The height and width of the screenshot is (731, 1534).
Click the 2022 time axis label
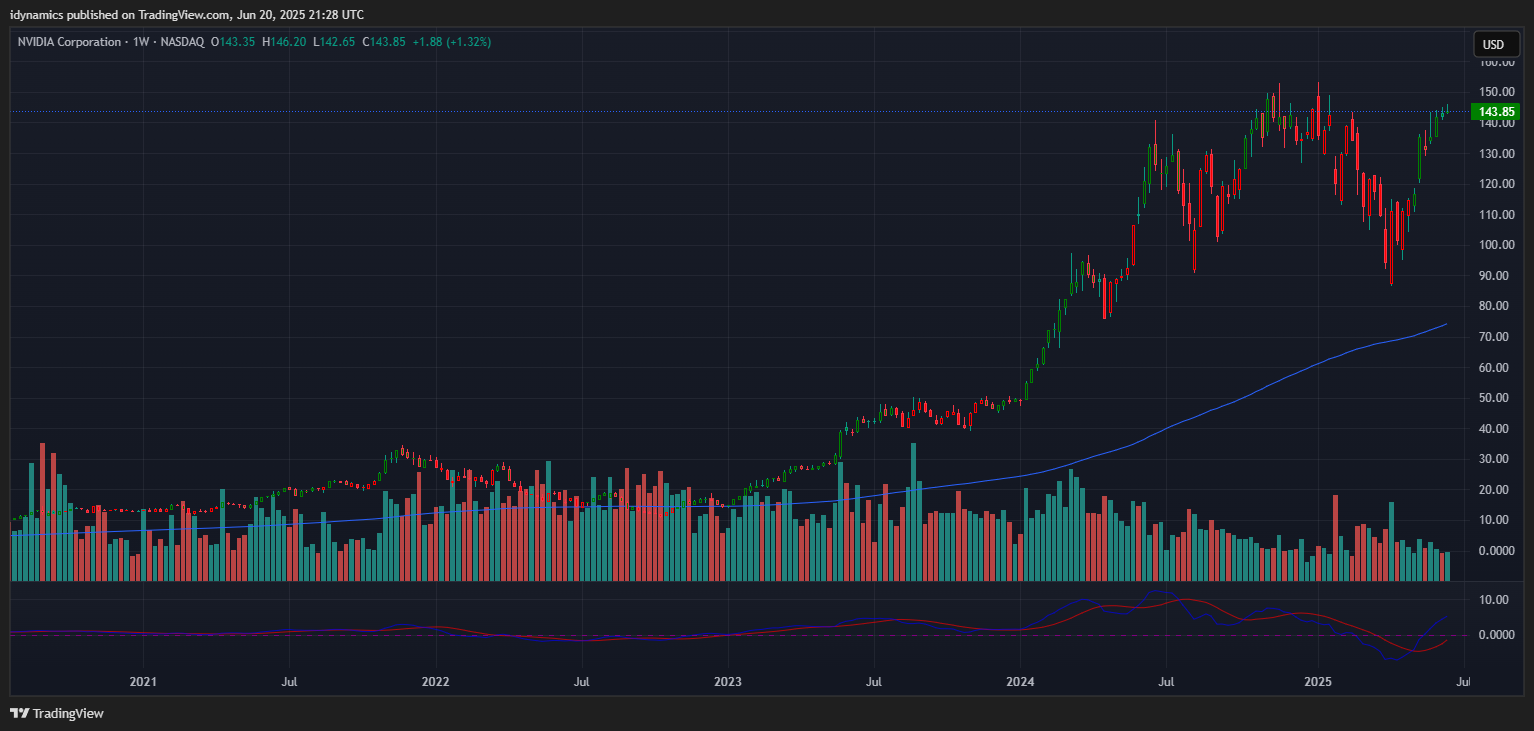coord(436,682)
